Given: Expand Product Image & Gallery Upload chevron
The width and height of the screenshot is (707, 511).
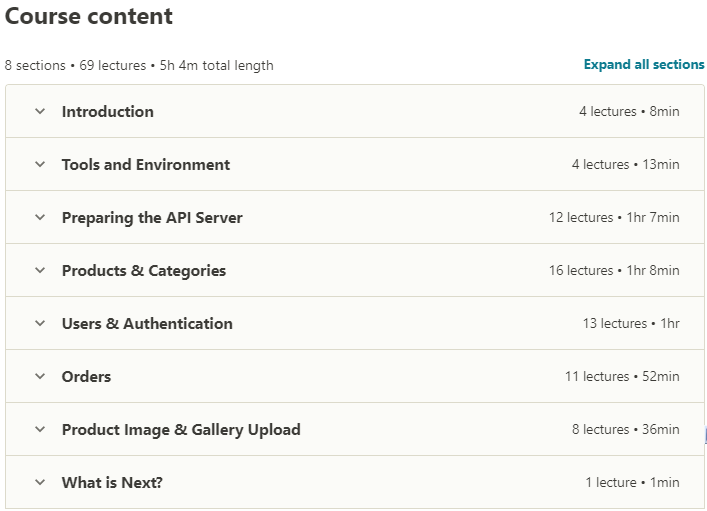Looking at the screenshot, I should point(40,429).
